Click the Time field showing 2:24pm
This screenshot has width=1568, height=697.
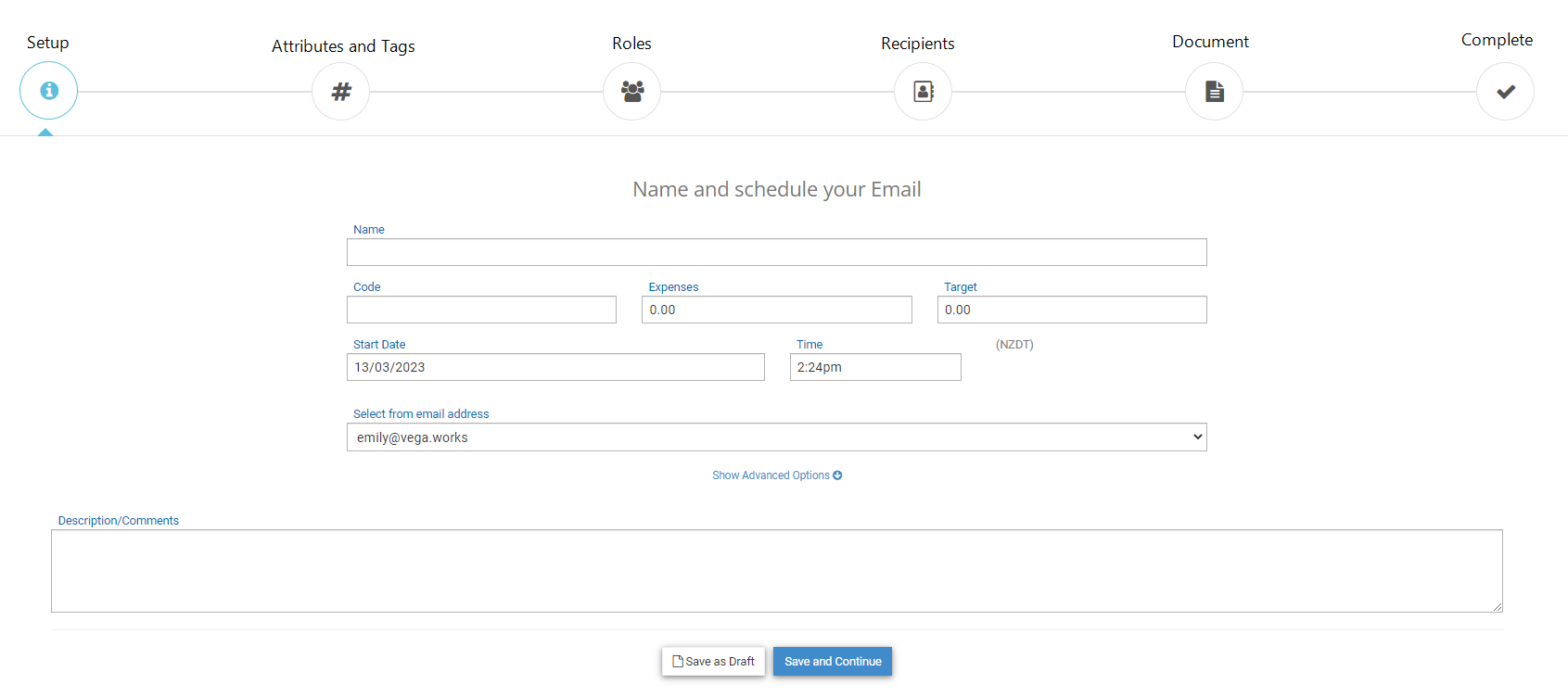(875, 367)
